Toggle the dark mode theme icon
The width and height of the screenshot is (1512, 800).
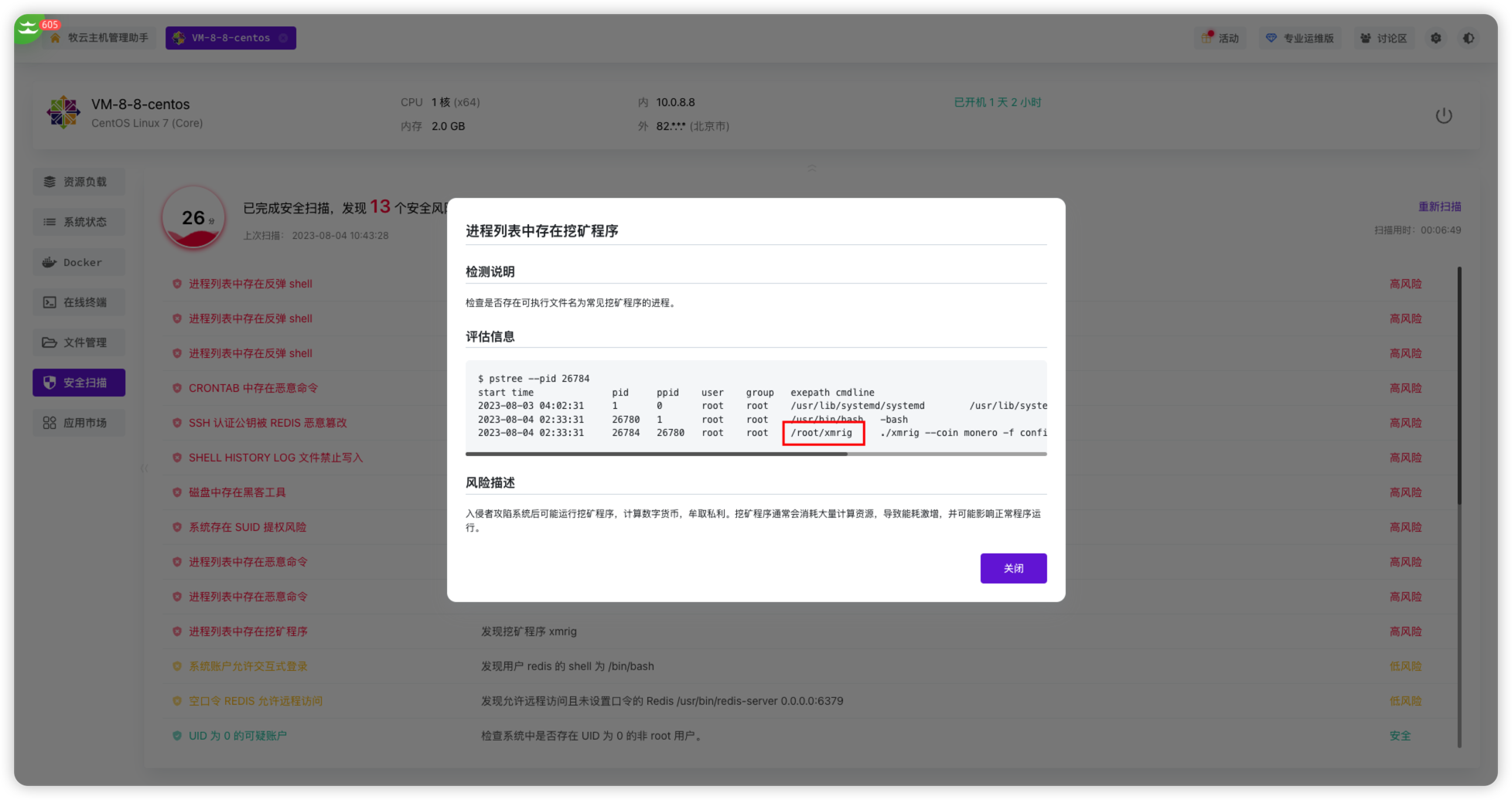1468,38
